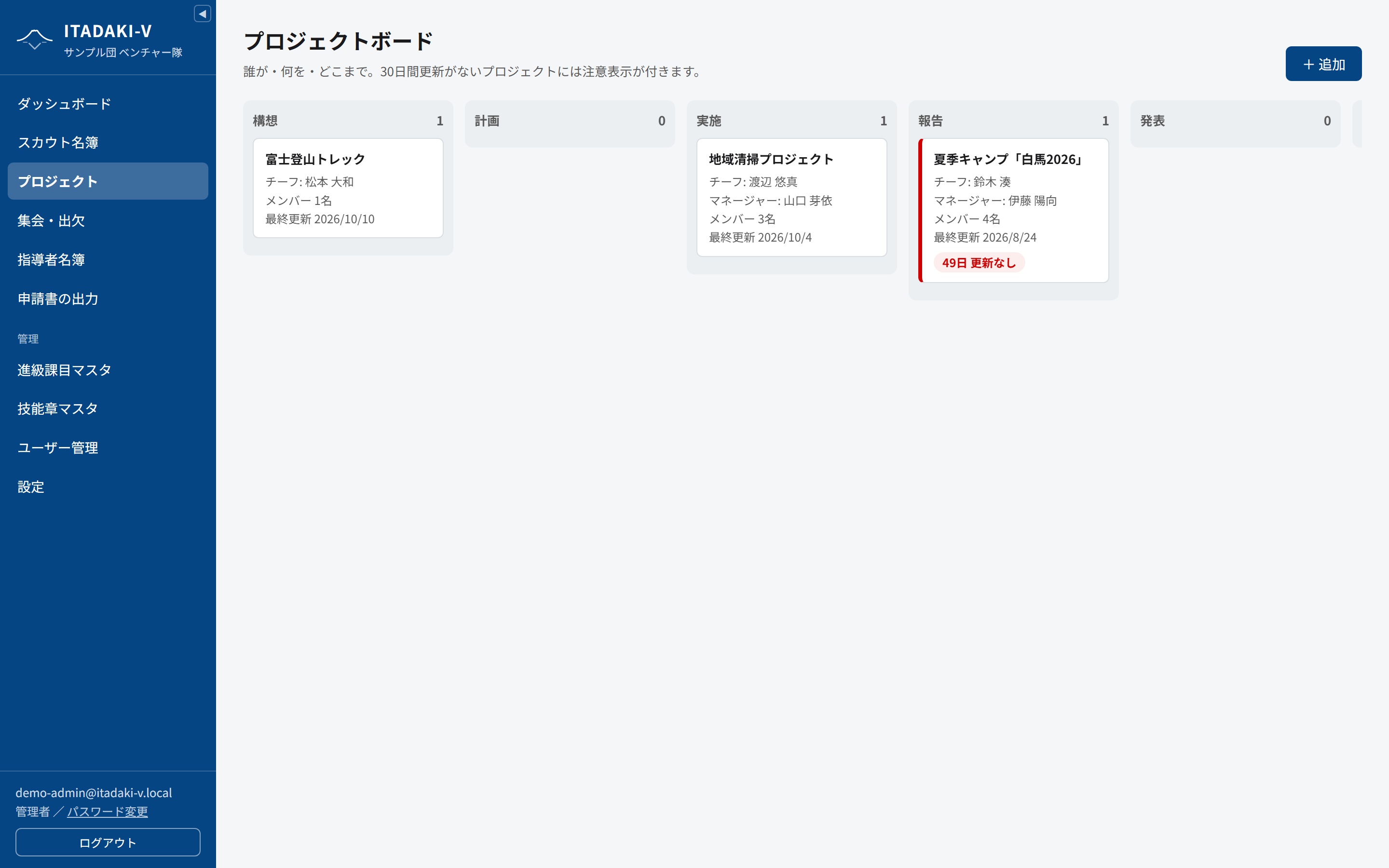The width and height of the screenshot is (1389, 868).
Task: Click マネージャー: 伊藤 陽向 text
Action: [x=995, y=200]
